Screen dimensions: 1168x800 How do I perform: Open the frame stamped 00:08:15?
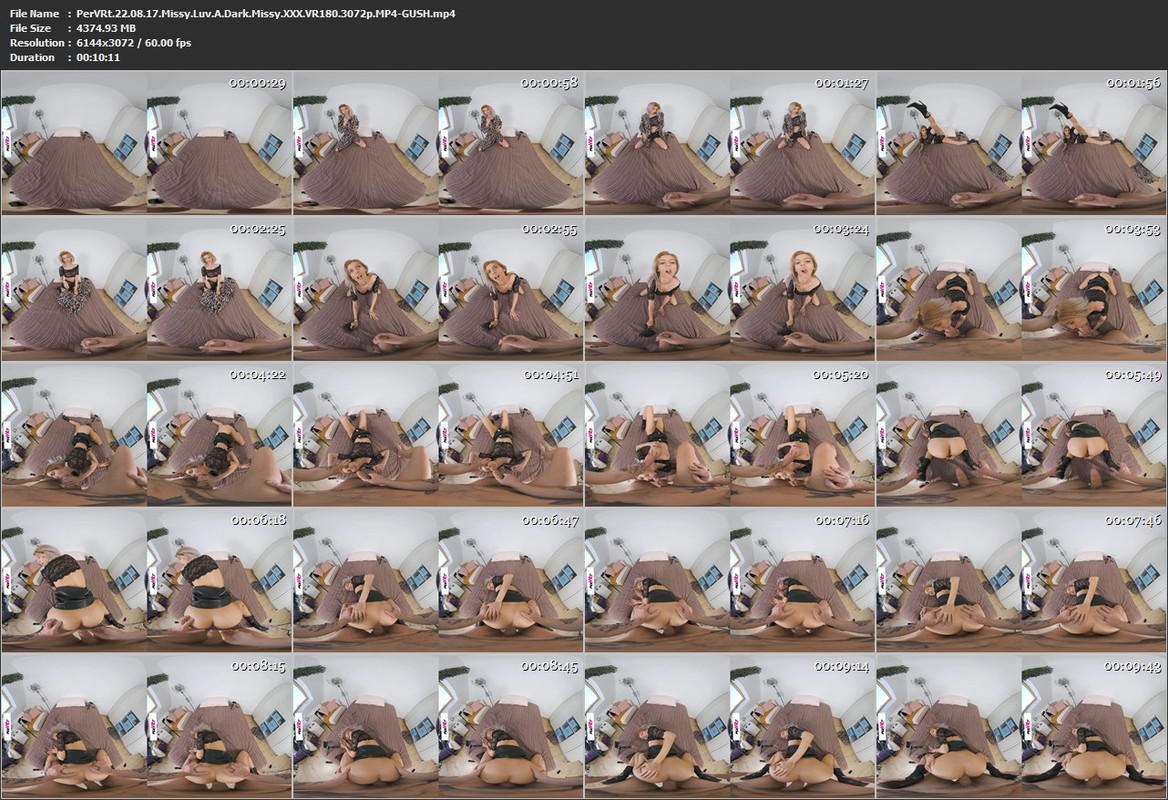click(x=147, y=726)
